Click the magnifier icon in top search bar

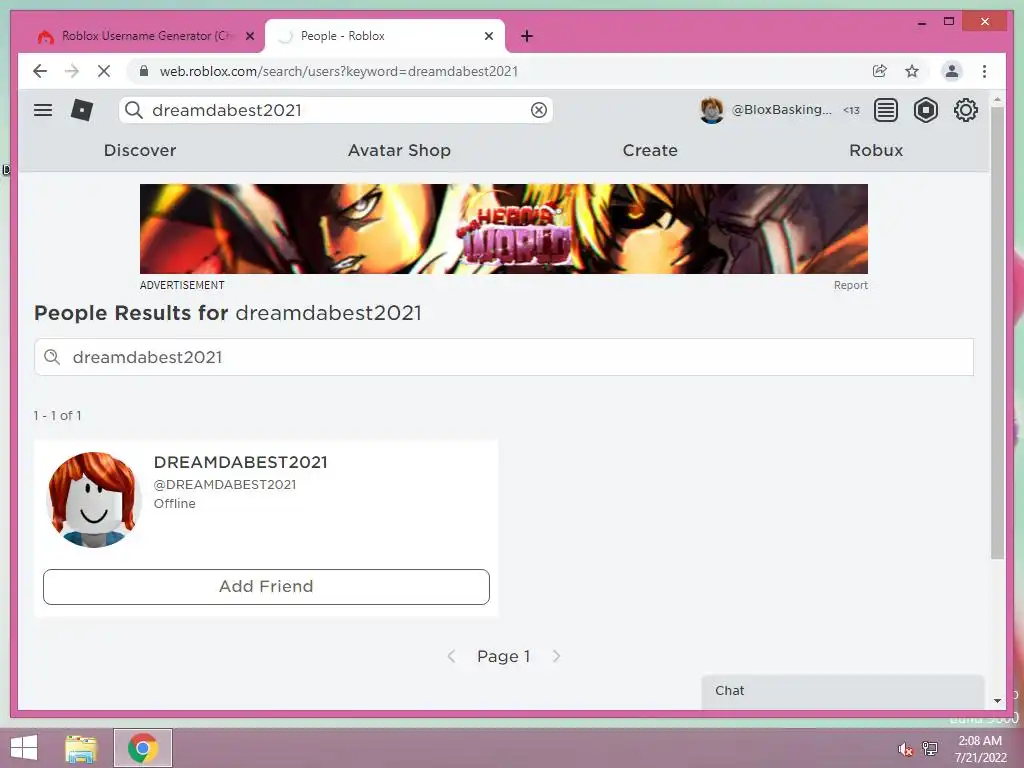[134, 110]
